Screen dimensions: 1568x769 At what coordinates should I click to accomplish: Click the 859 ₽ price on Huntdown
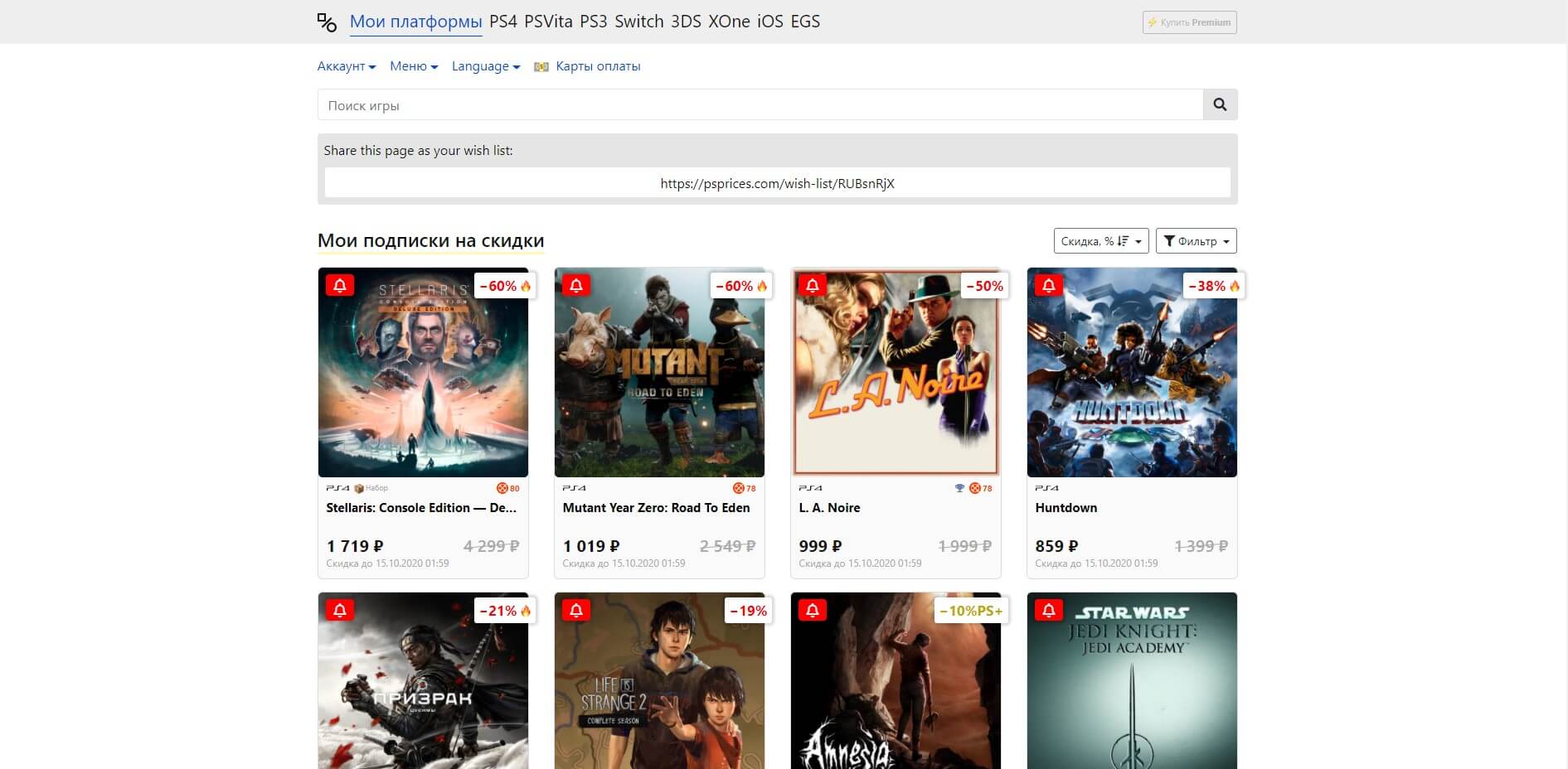pos(1056,546)
